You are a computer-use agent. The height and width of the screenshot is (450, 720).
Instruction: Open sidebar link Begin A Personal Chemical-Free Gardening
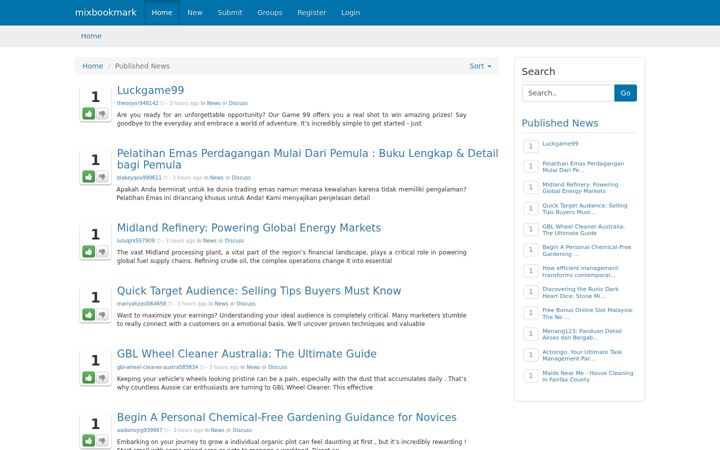tap(586, 250)
